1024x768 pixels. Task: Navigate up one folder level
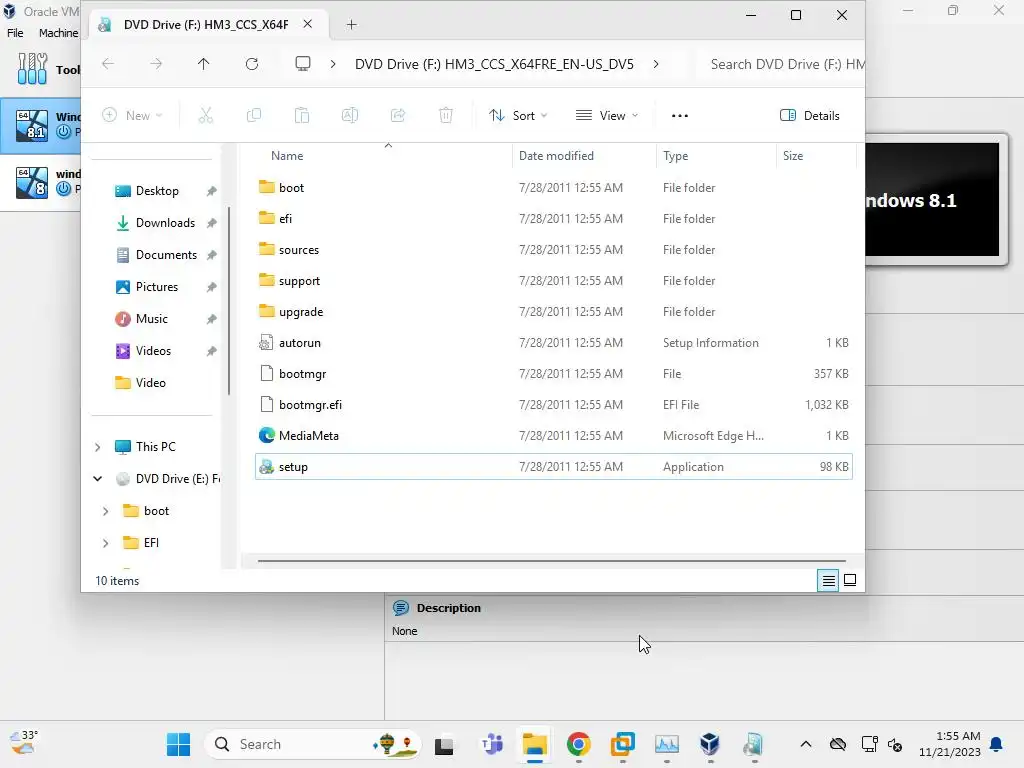point(203,63)
